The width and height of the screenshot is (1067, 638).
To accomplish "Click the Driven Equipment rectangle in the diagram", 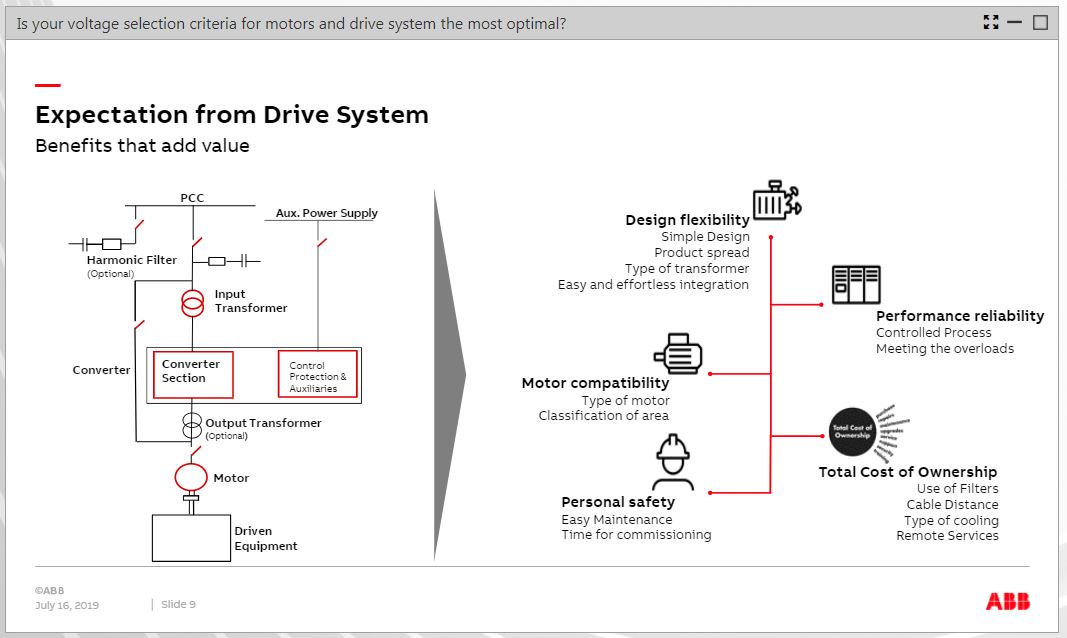I will (190, 537).
